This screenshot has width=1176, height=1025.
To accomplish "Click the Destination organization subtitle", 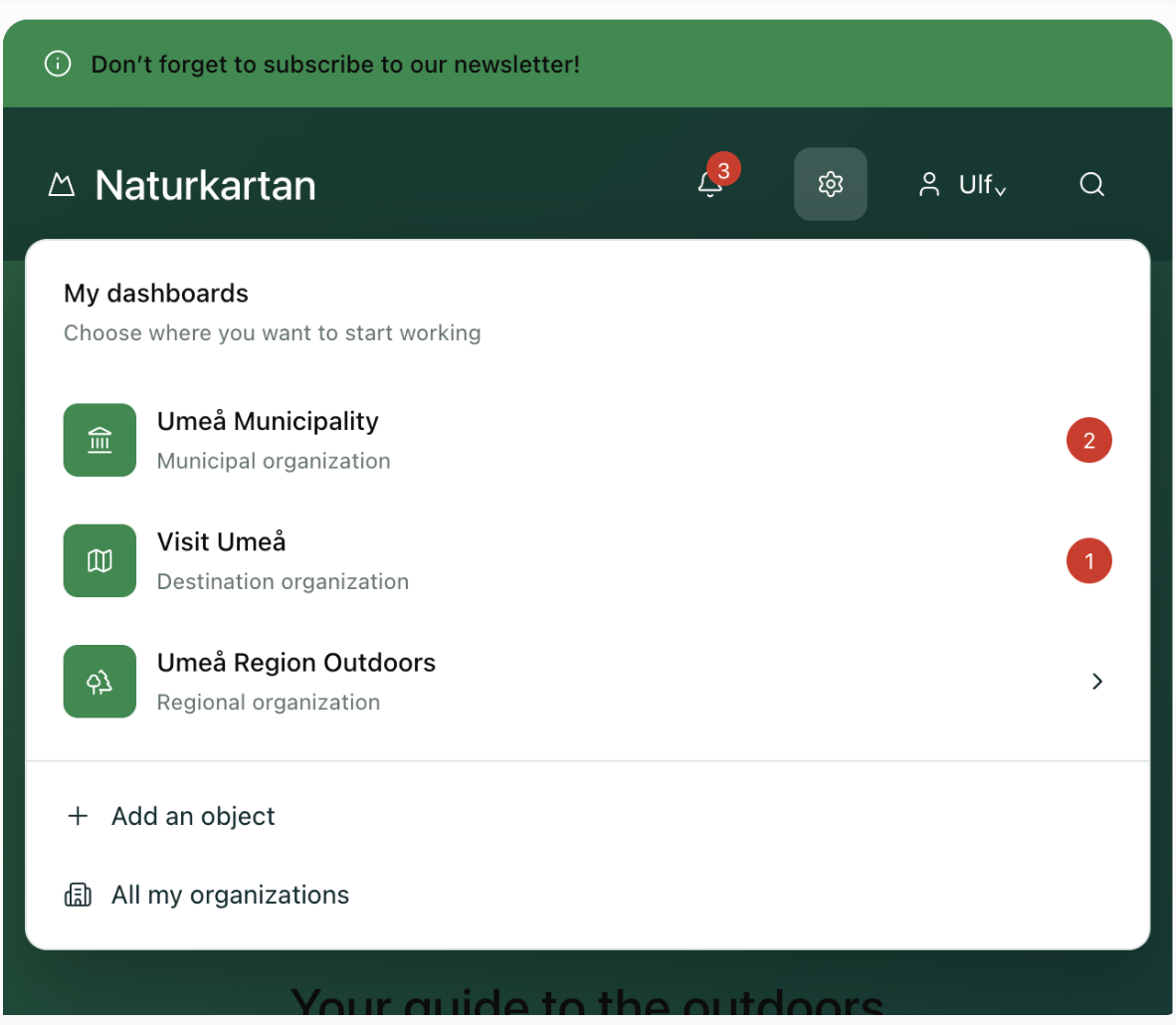I will 283,581.
